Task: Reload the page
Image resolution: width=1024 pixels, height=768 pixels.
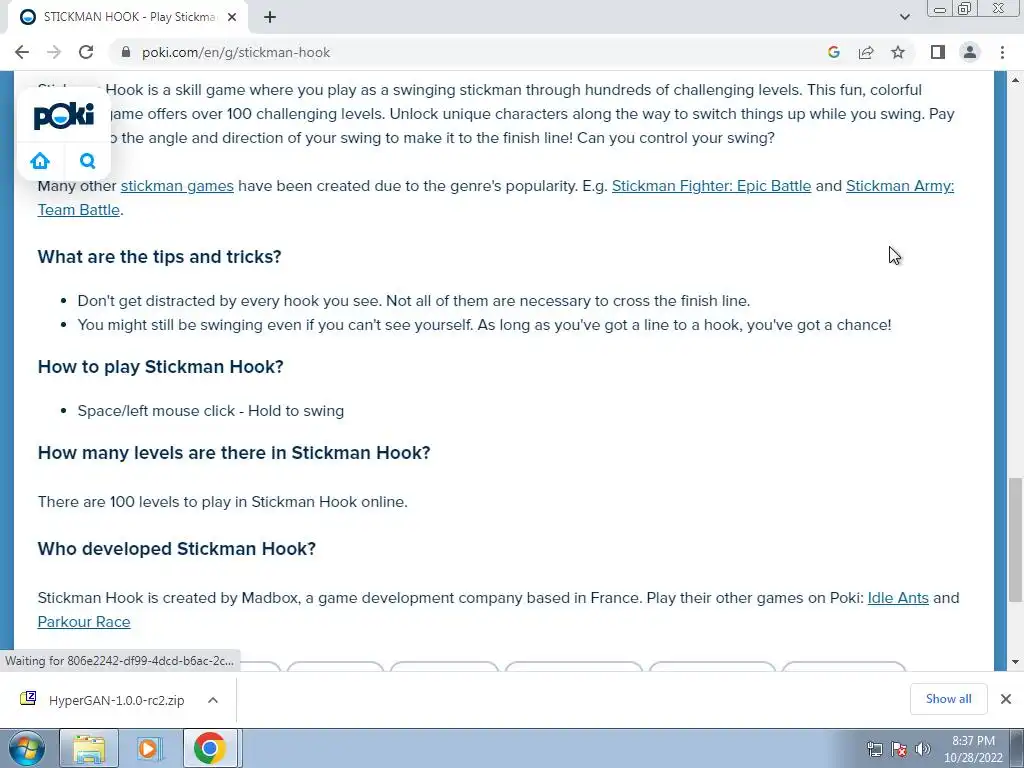Action: (x=86, y=52)
